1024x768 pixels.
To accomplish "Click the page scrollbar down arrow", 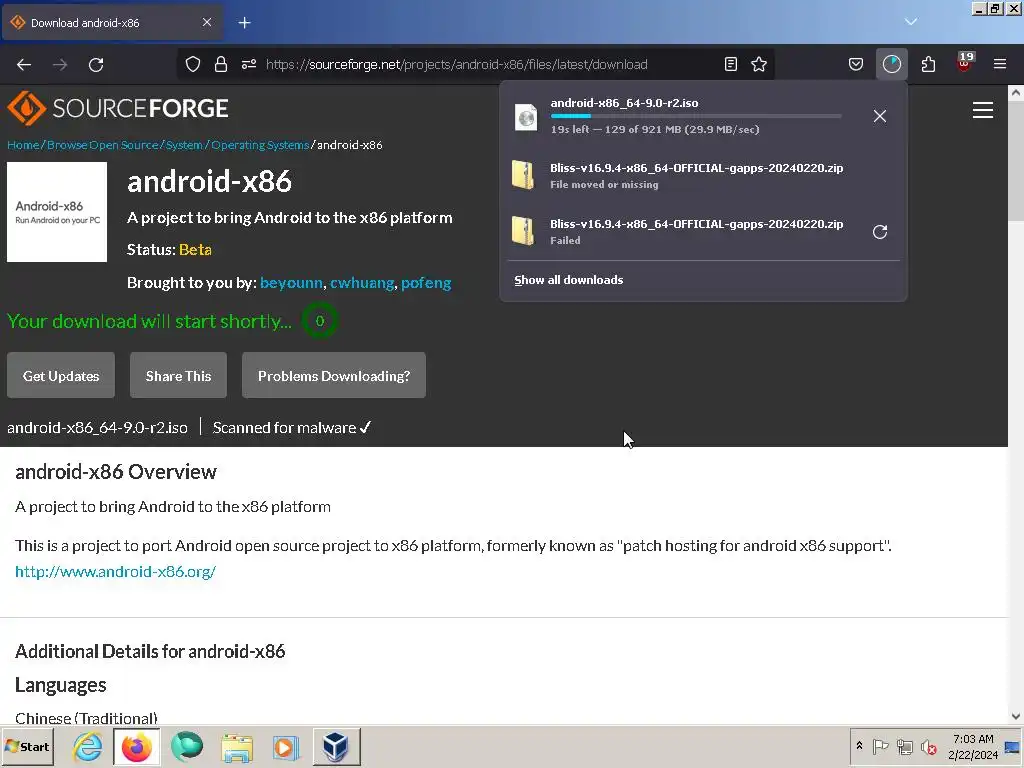I will click(1016, 716).
